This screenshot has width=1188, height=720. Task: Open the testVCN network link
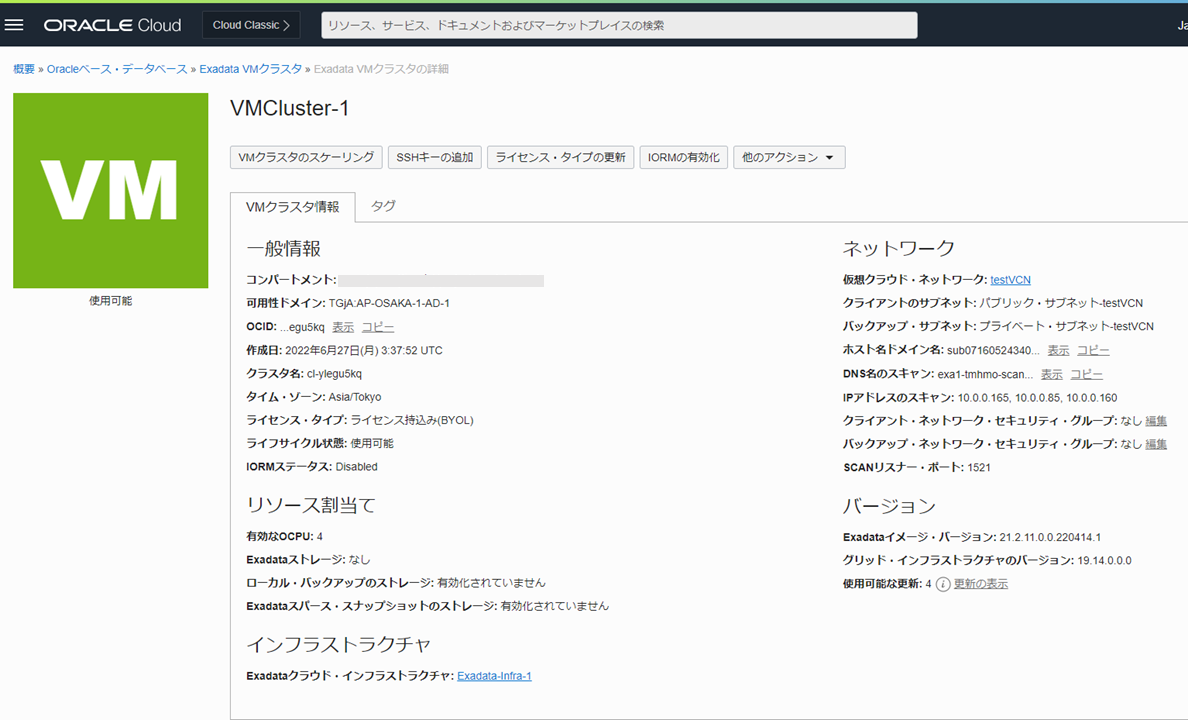(1010, 280)
